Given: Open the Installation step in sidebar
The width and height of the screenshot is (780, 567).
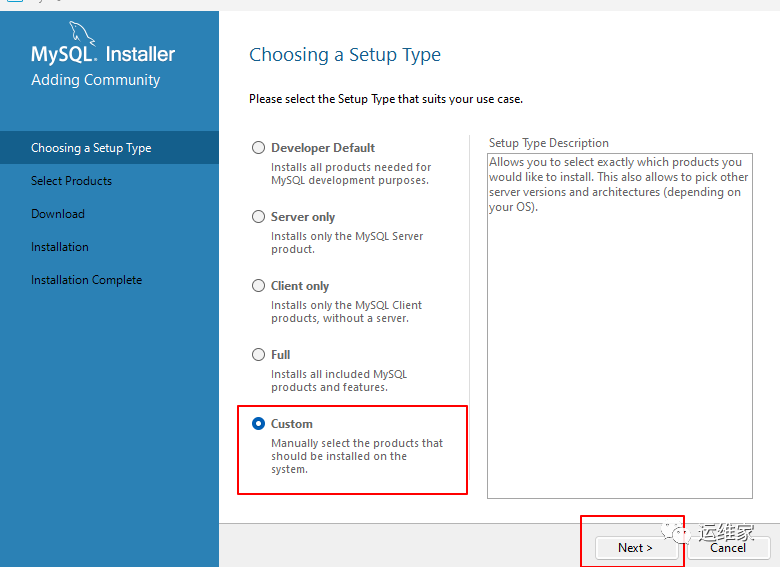Looking at the screenshot, I should coord(60,247).
